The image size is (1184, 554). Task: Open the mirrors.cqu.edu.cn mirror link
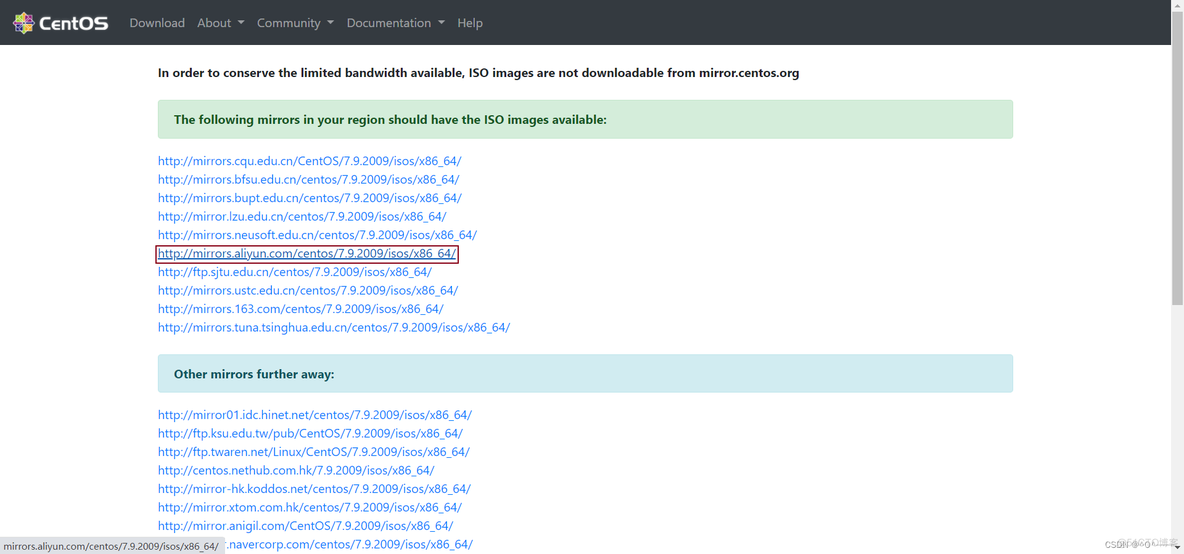(310, 161)
